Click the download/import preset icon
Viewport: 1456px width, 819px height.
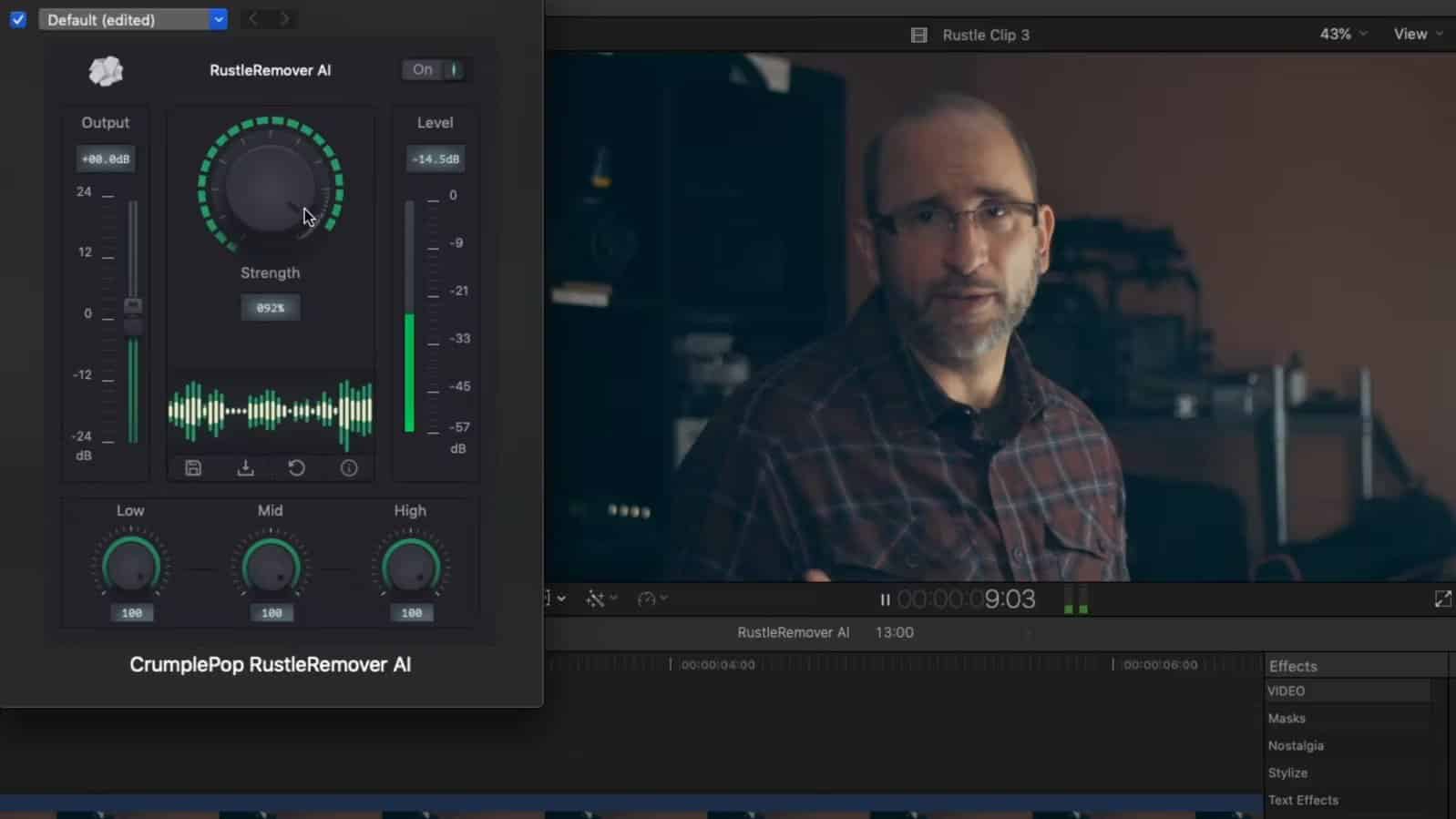[x=245, y=467]
